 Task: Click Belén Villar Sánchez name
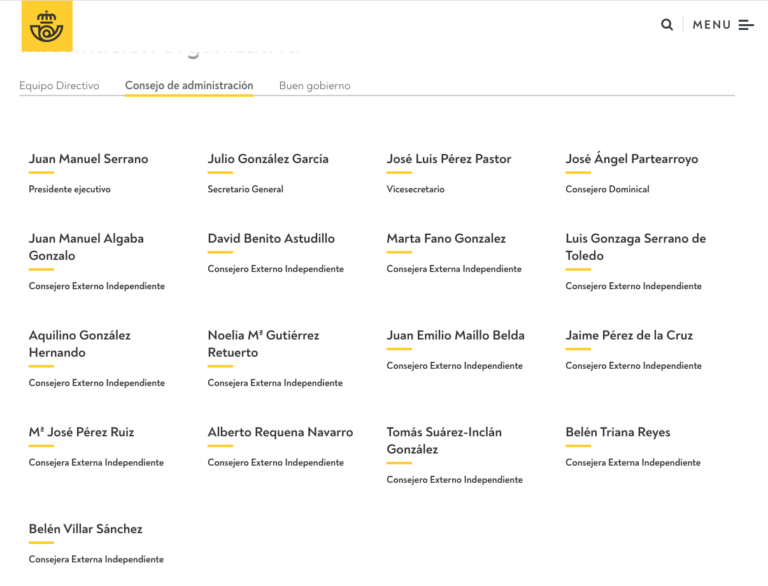[85, 529]
